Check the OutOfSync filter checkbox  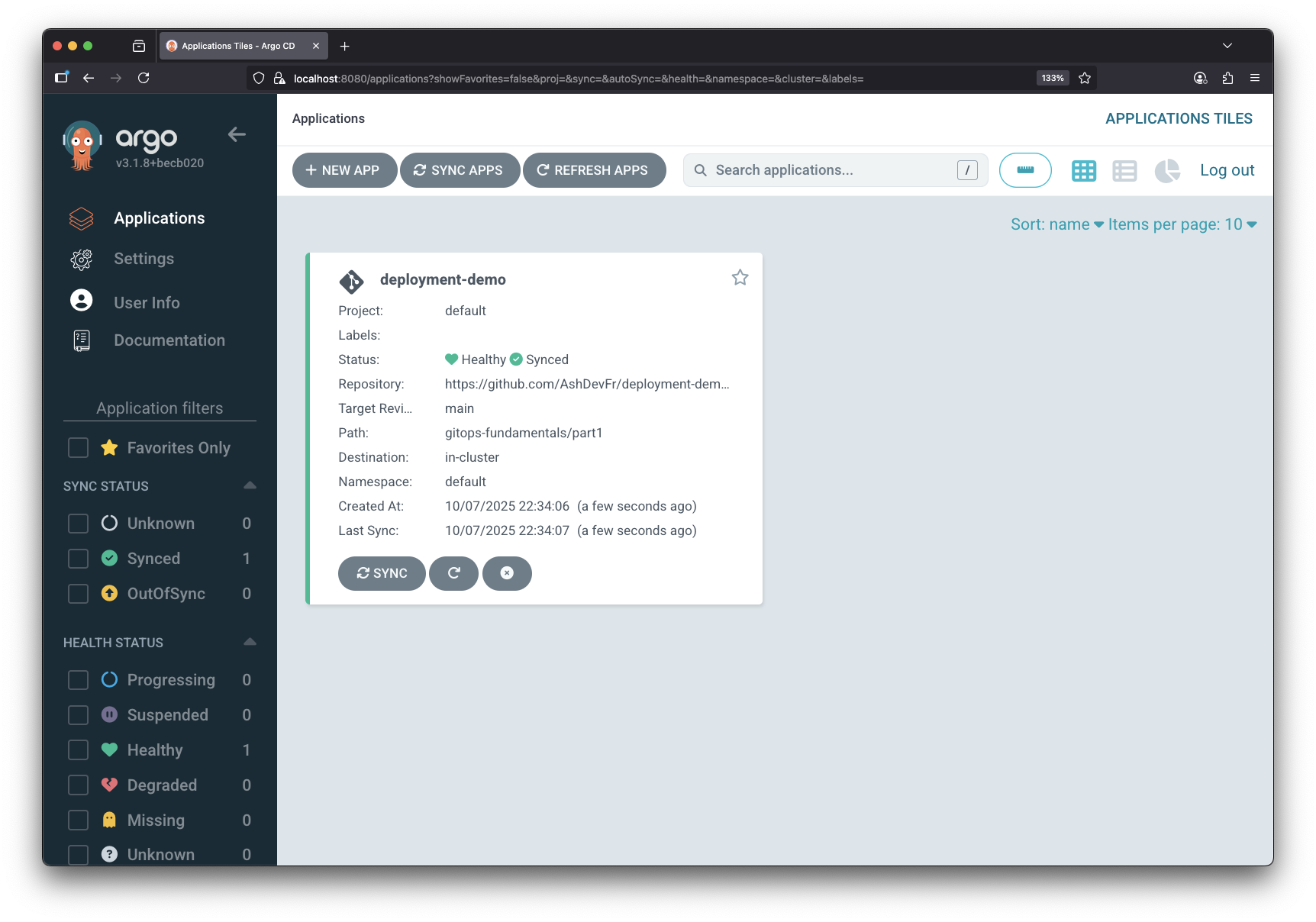(x=78, y=594)
